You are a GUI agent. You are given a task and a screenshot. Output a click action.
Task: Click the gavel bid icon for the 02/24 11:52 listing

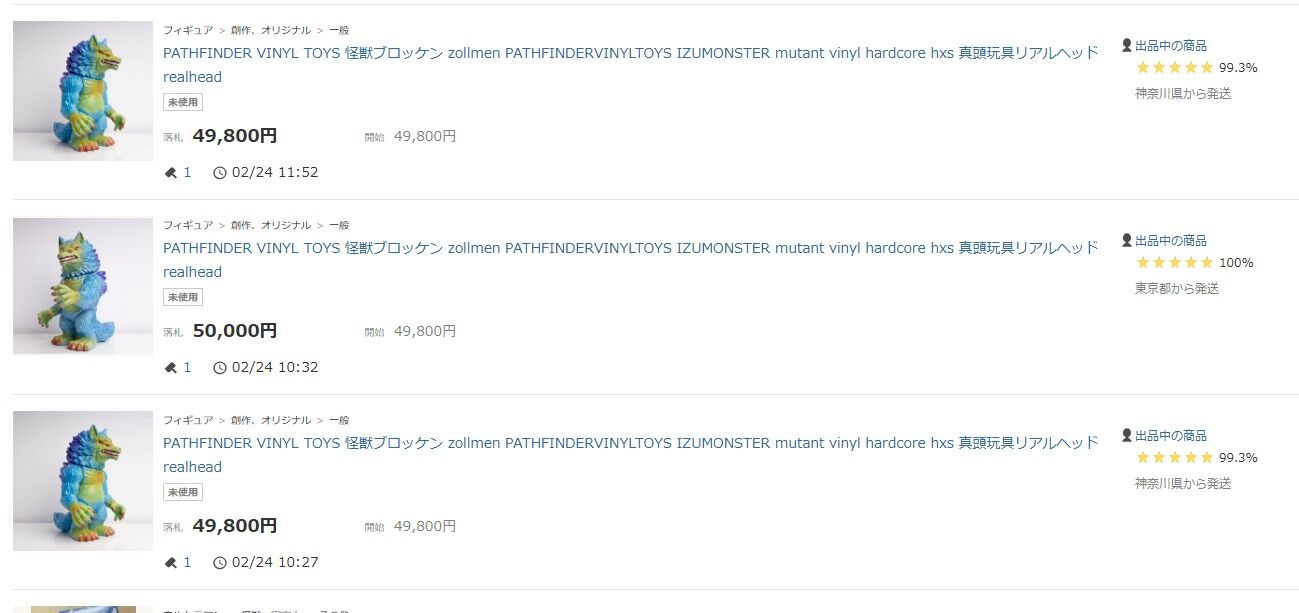[x=170, y=172]
